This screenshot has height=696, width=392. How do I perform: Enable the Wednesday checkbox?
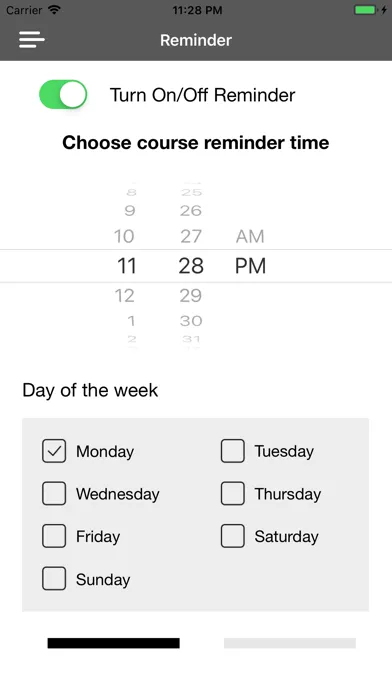tap(54, 494)
